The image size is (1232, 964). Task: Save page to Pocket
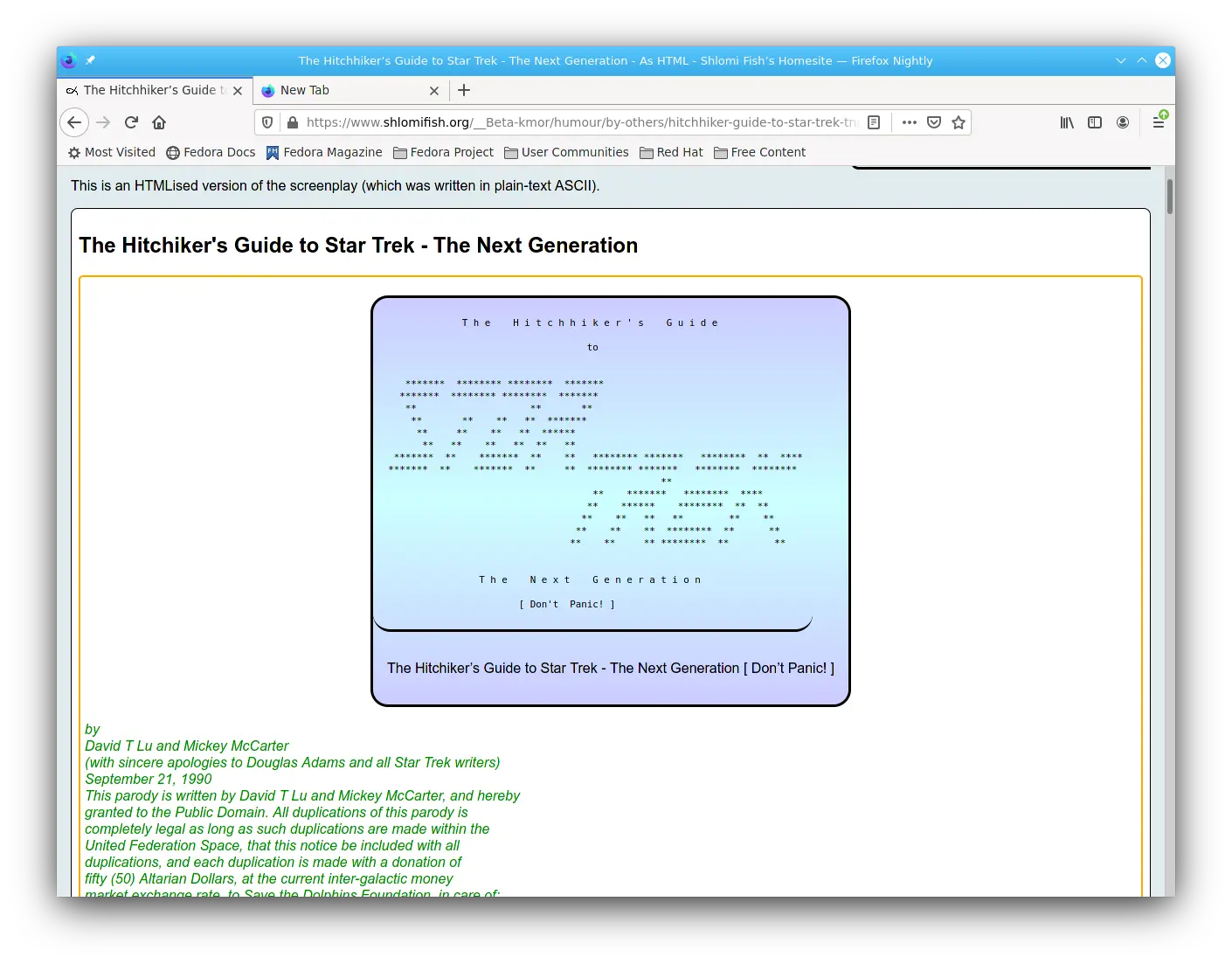click(x=934, y=122)
